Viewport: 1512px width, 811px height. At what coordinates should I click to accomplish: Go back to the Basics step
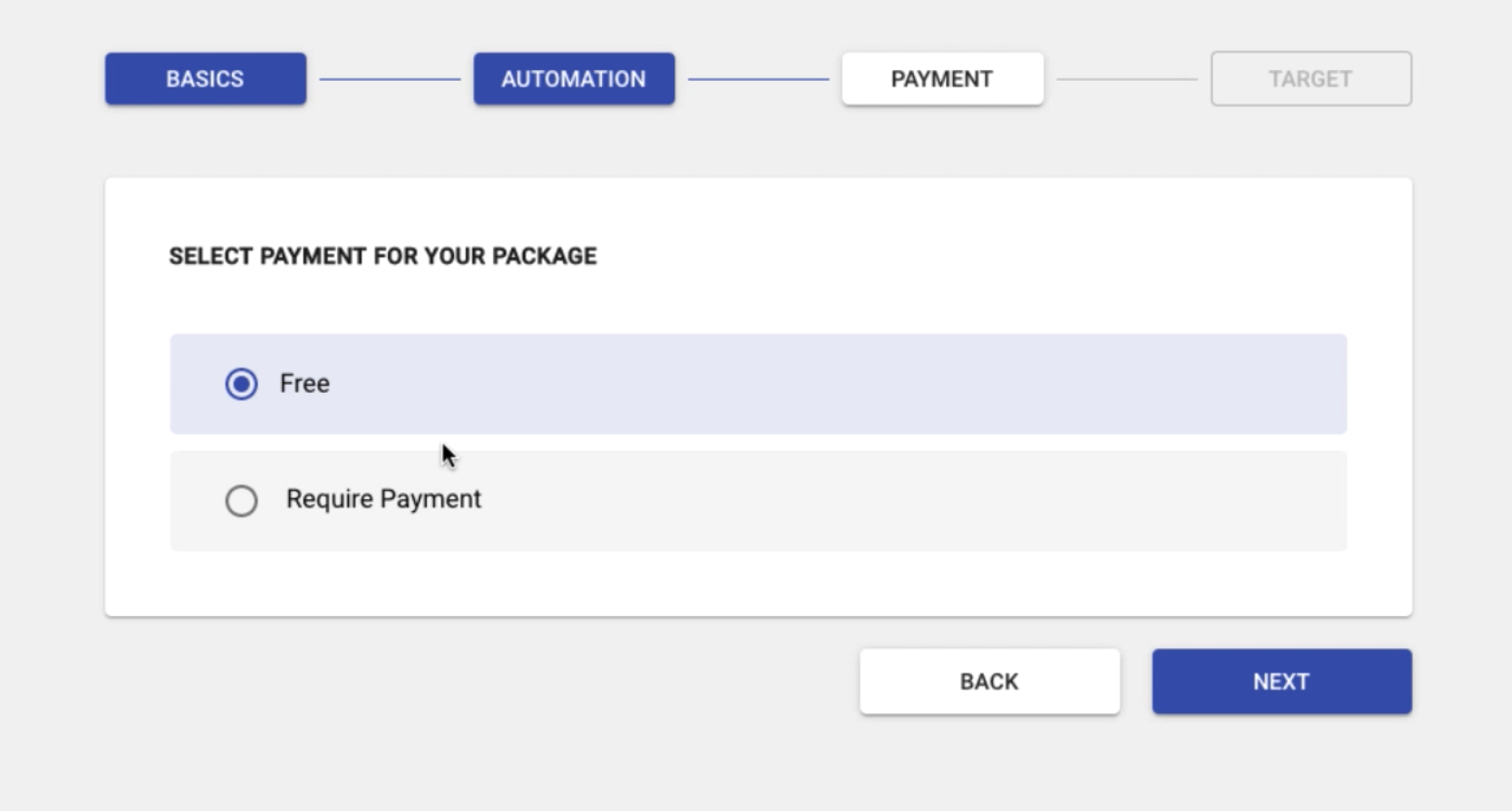pyautogui.click(x=205, y=79)
